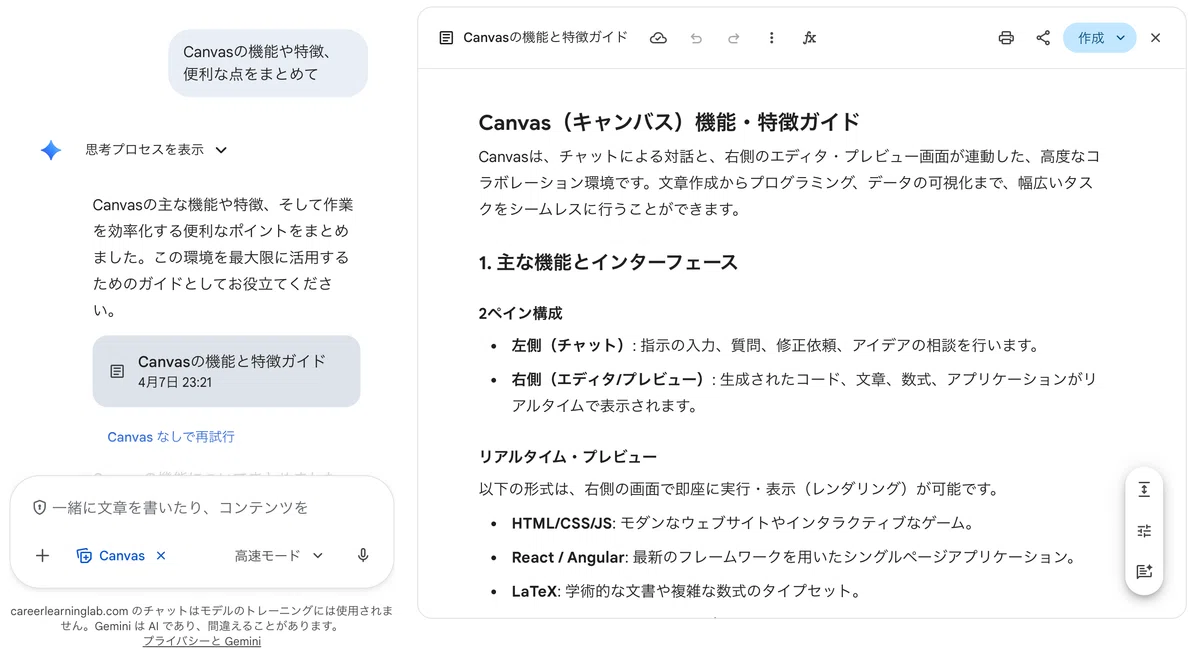This screenshot has width=1200, height=649.
Task: Click the Gemini sparkle icon
Action: click(51, 150)
